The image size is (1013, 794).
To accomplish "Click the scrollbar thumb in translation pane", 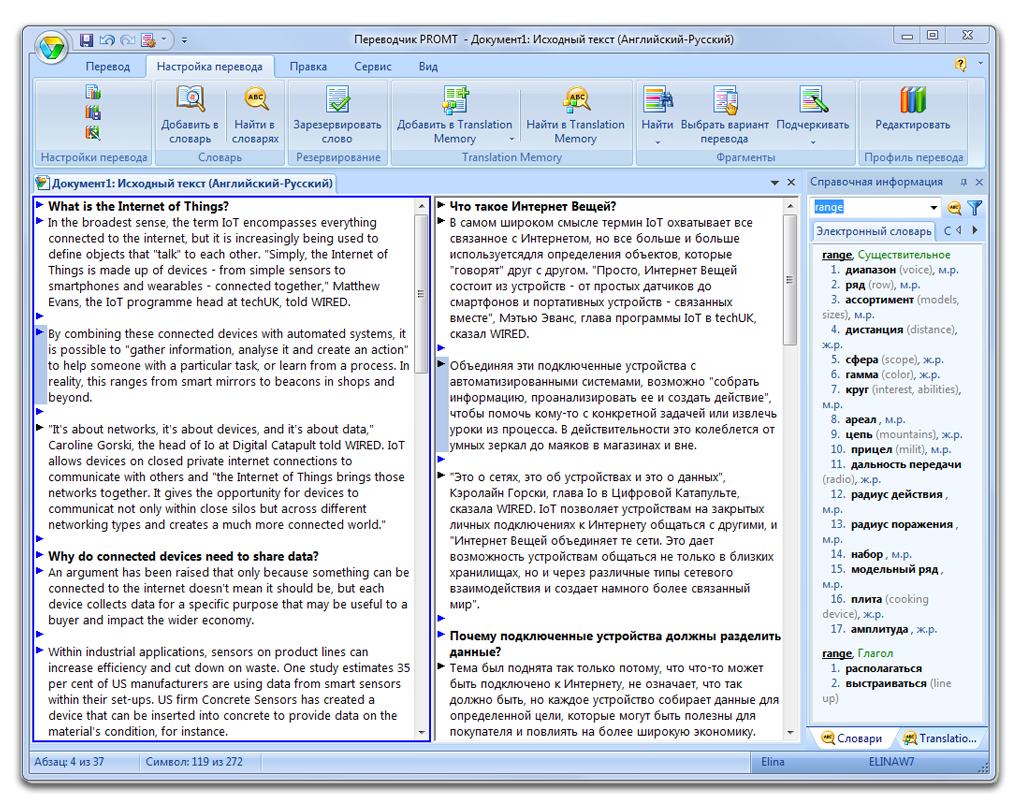I will (789, 280).
